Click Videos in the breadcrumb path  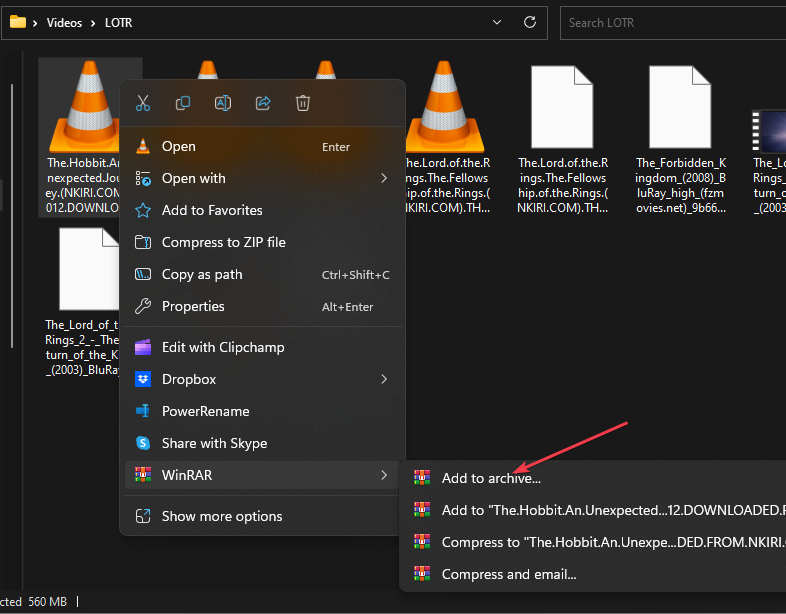(x=64, y=23)
